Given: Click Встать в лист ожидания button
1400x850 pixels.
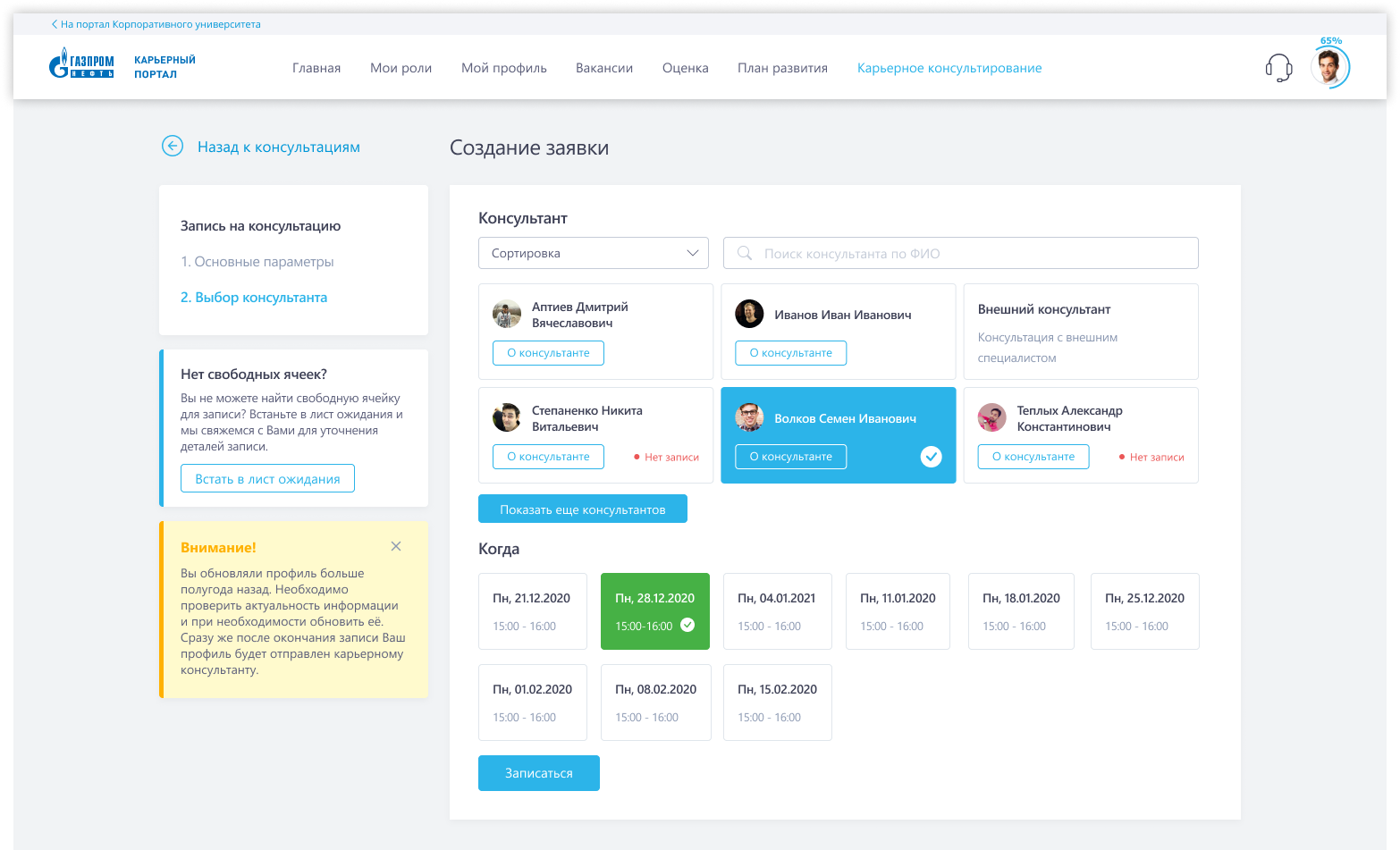Looking at the screenshot, I should coord(267,479).
